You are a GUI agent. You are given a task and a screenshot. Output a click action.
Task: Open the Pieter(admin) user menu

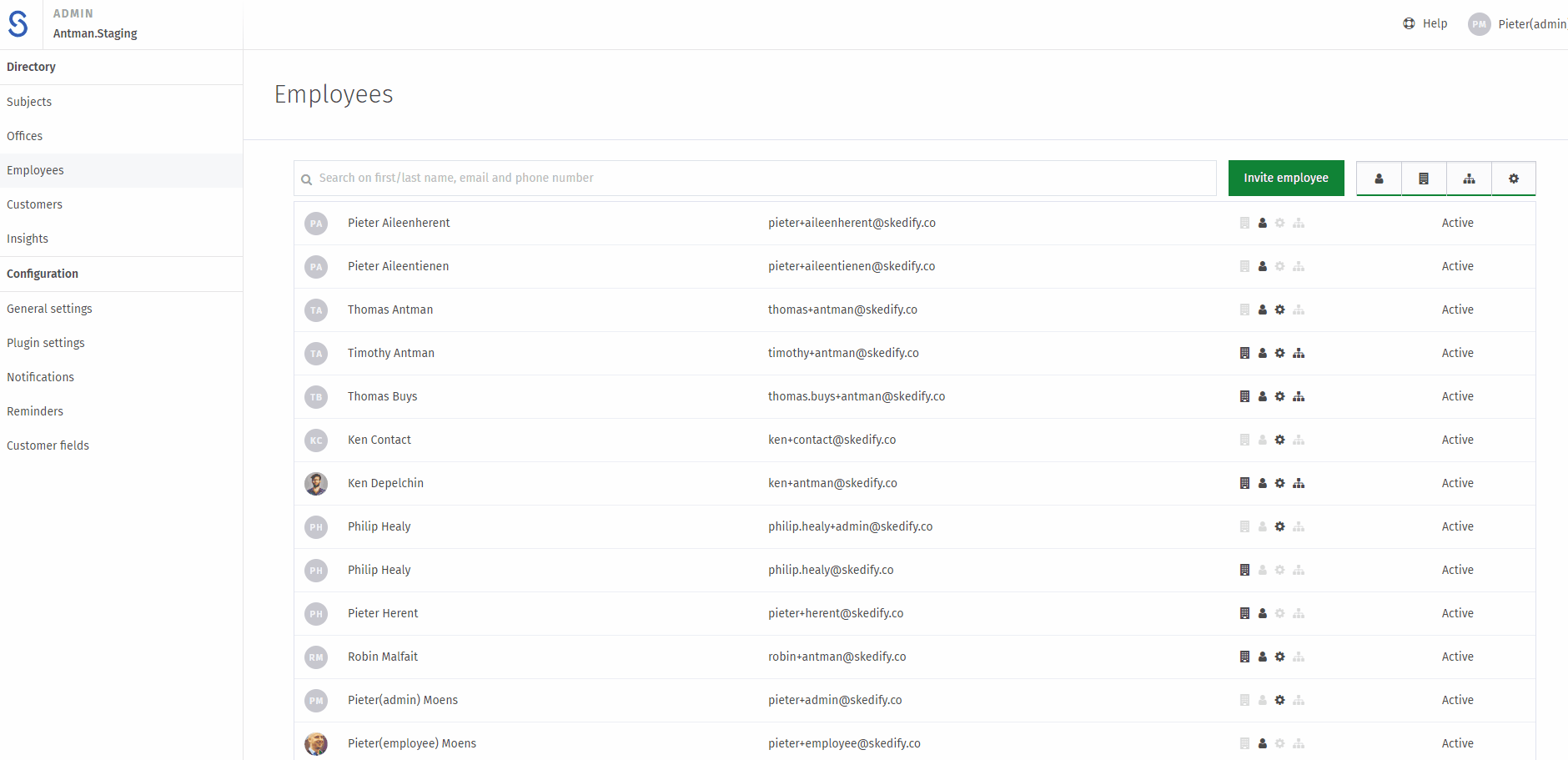1531,24
